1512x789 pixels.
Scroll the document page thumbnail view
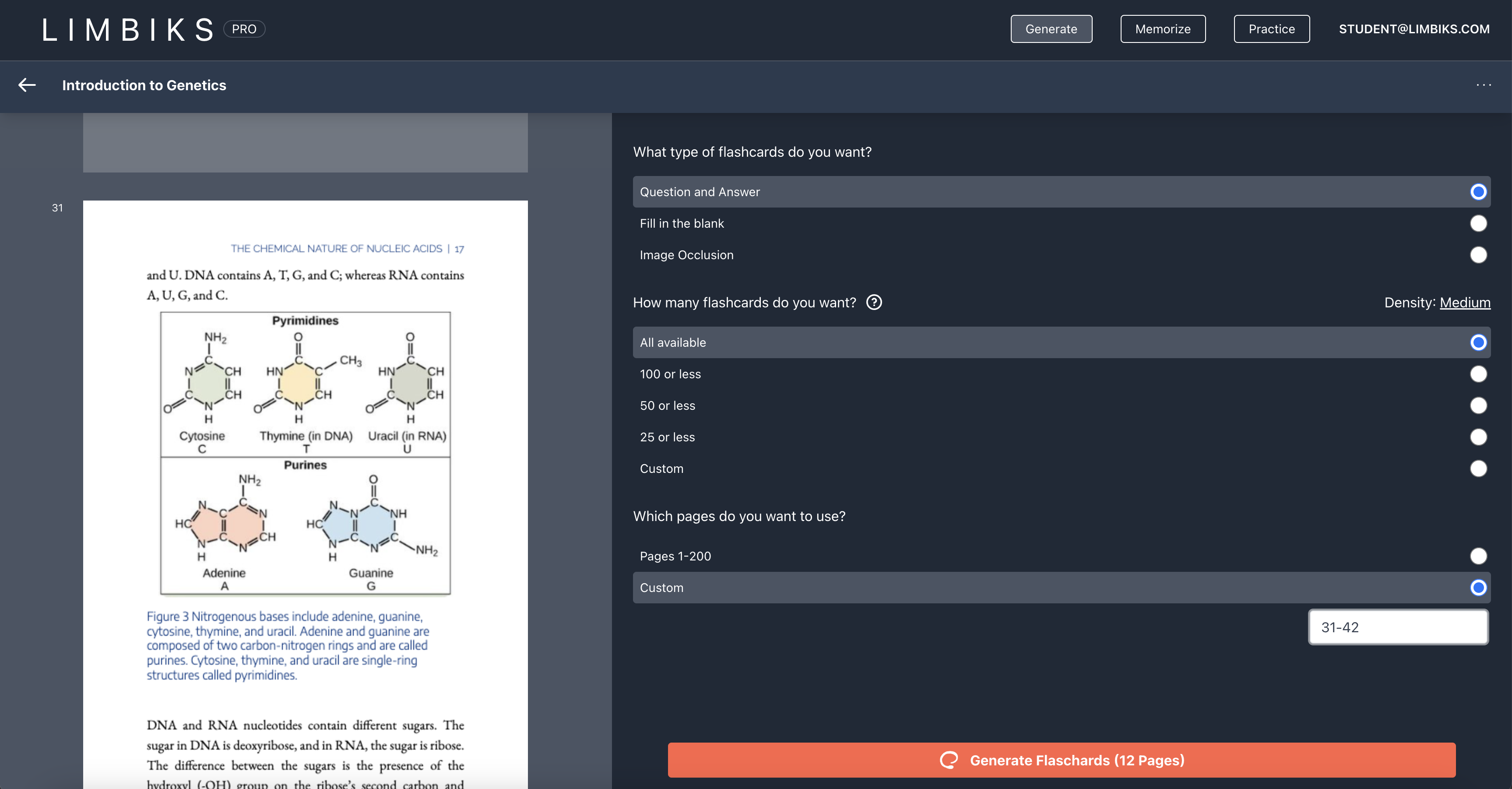[305, 451]
